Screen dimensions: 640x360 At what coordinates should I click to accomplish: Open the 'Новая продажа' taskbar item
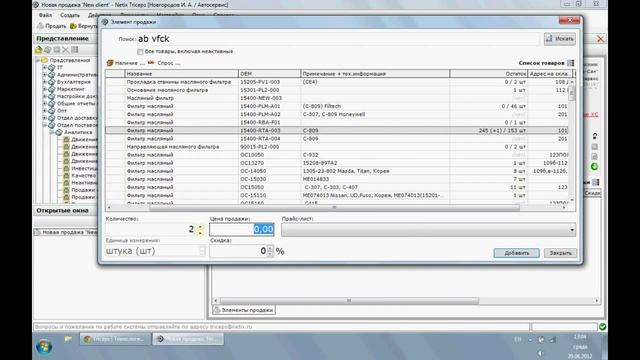click(188, 339)
